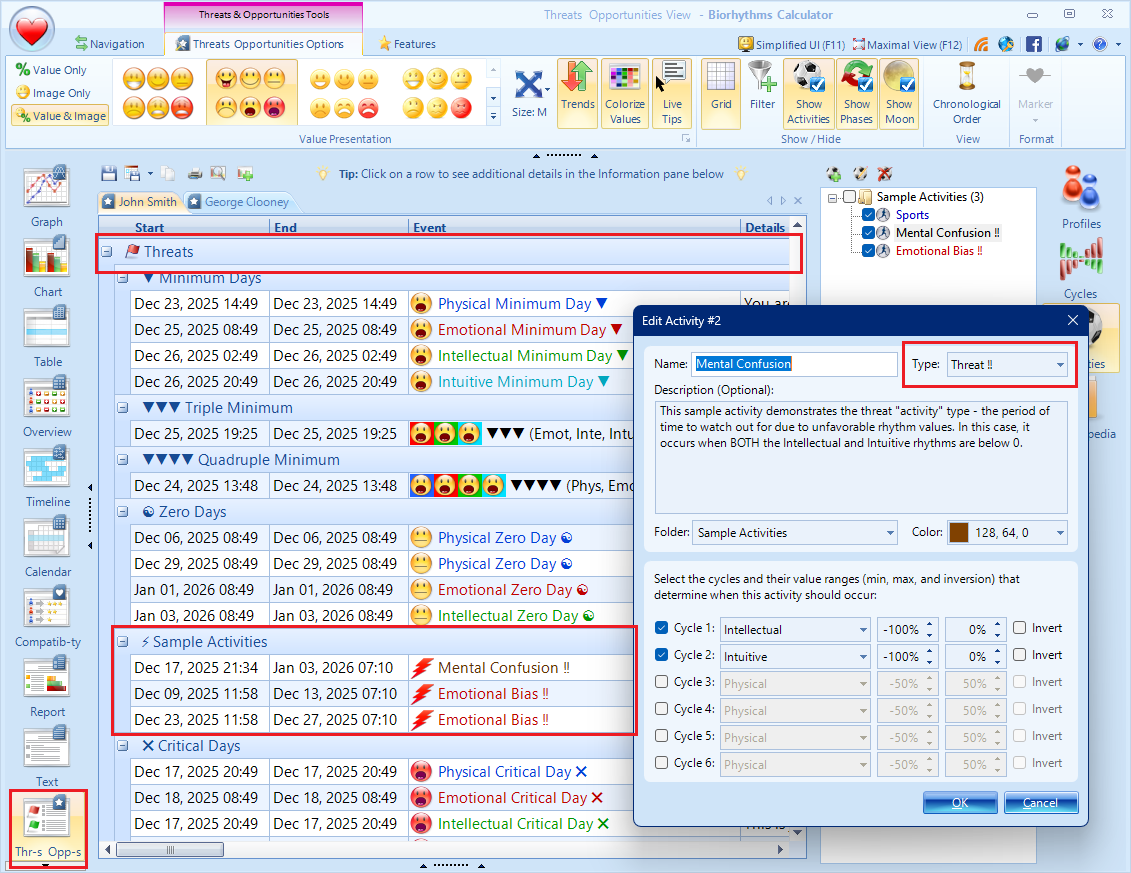The width and height of the screenshot is (1131, 873).
Task: Collapse the Triple Minimum group
Action: 122,408
